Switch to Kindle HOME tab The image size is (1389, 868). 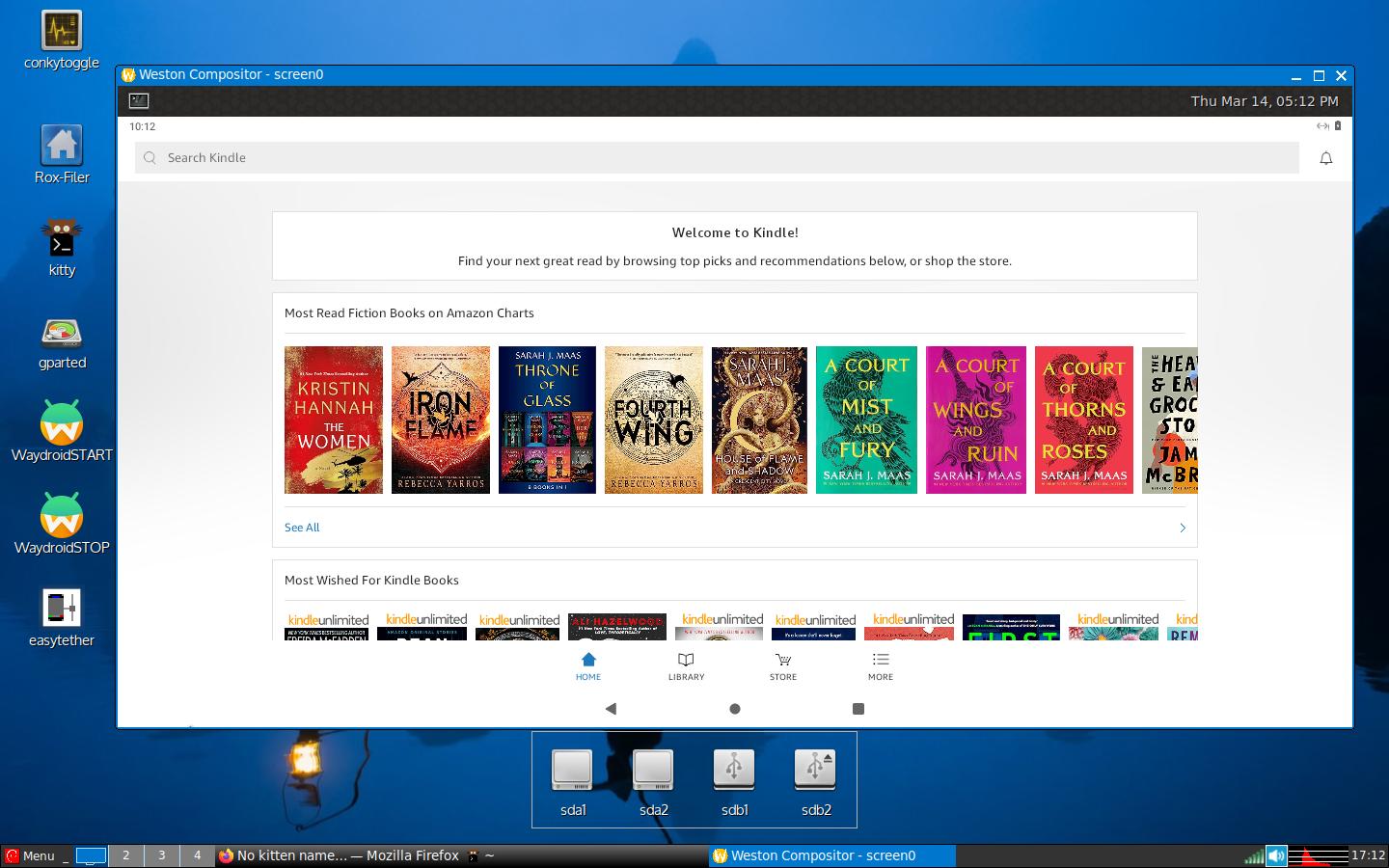coord(588,666)
